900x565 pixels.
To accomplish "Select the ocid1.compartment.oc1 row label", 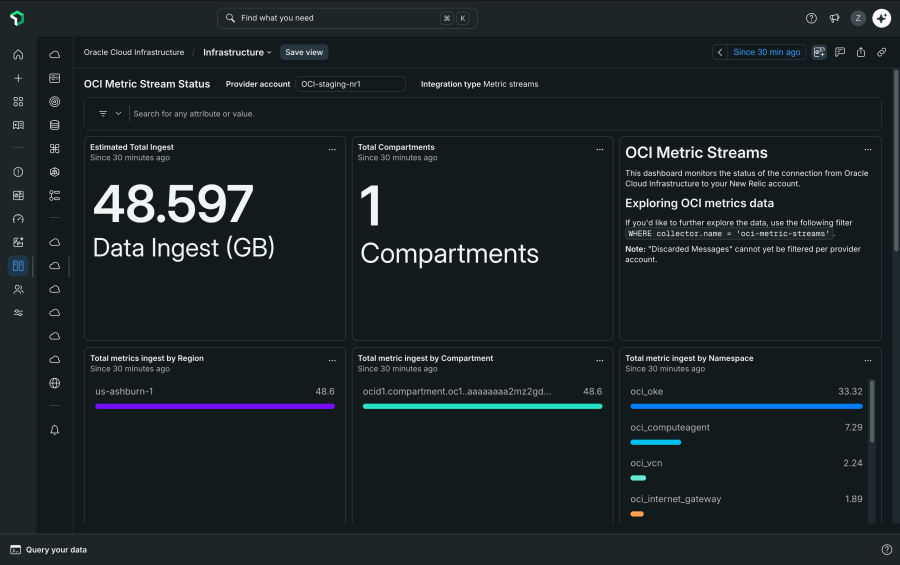I will (457, 392).
